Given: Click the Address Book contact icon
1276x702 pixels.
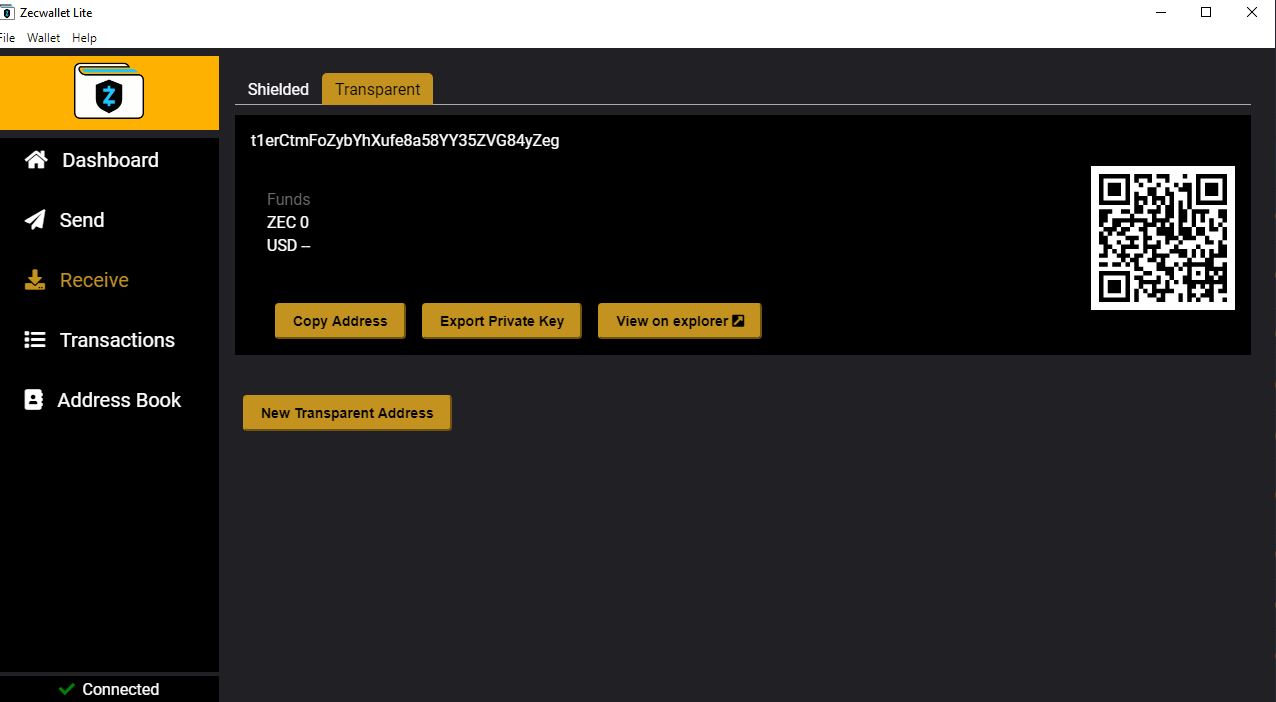Looking at the screenshot, I should click(x=34, y=400).
